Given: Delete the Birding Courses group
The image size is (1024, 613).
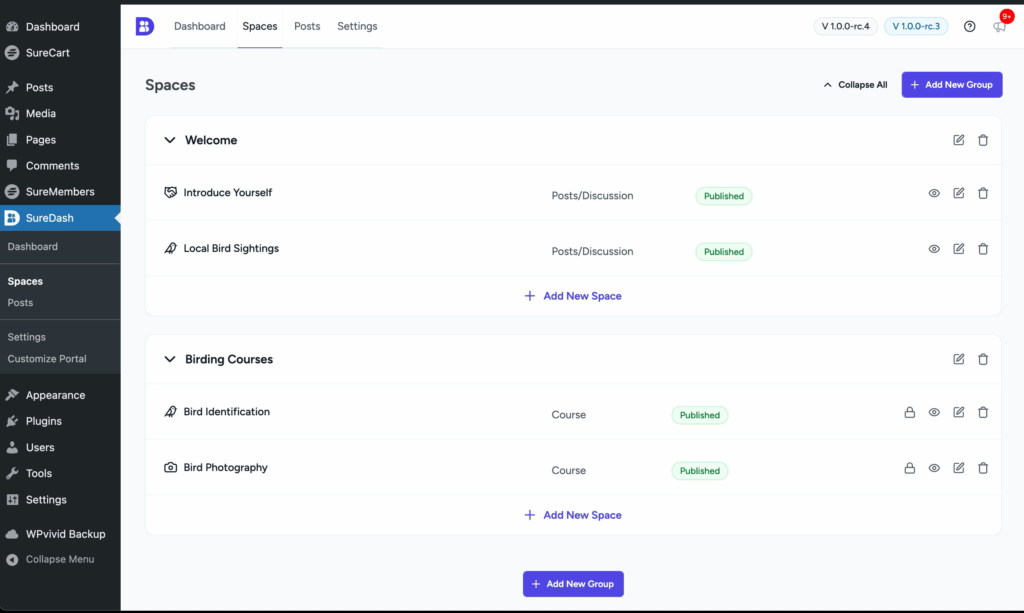Looking at the screenshot, I should tap(983, 359).
